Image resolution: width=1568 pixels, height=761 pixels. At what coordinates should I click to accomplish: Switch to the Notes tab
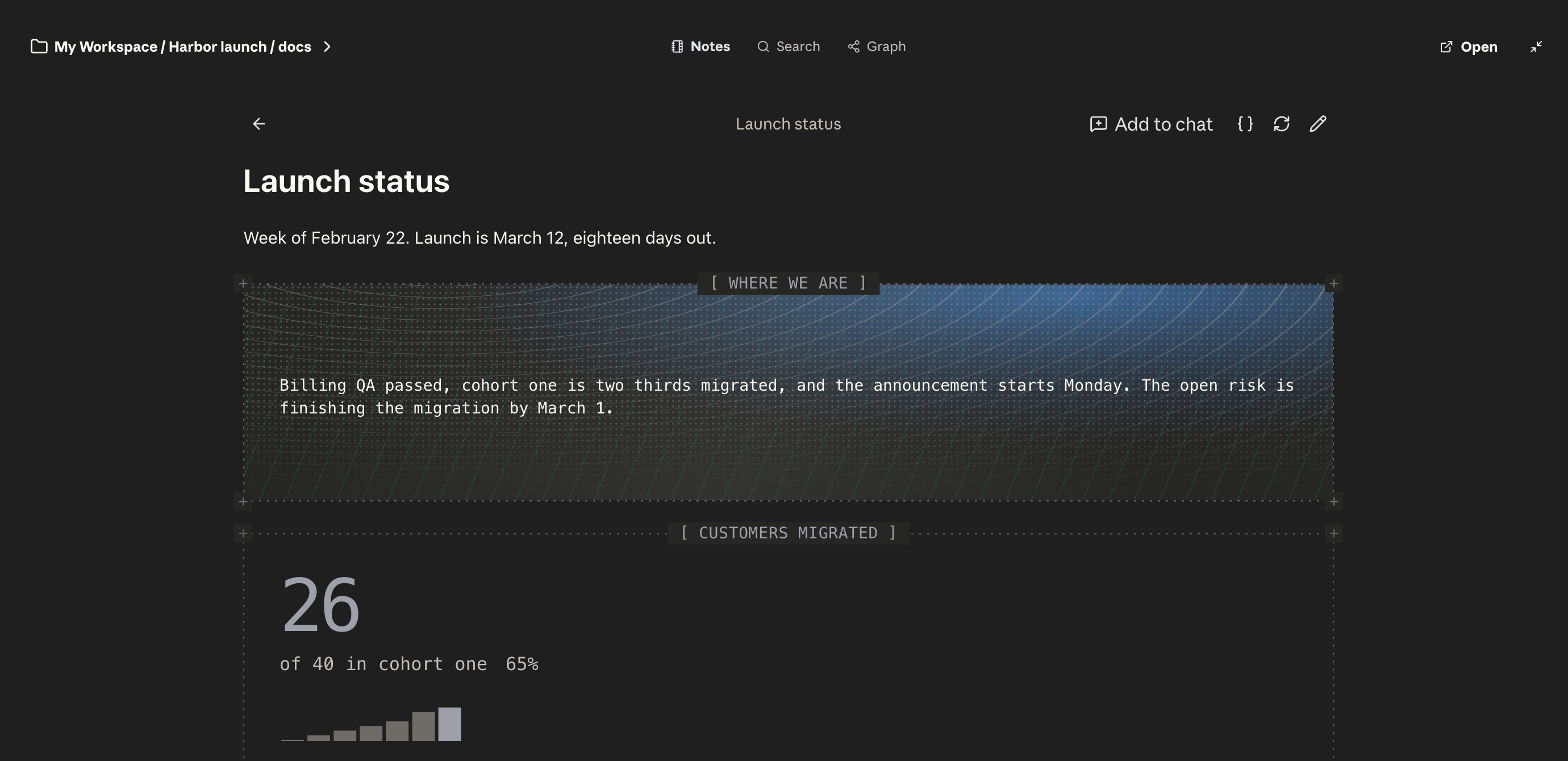coord(700,47)
